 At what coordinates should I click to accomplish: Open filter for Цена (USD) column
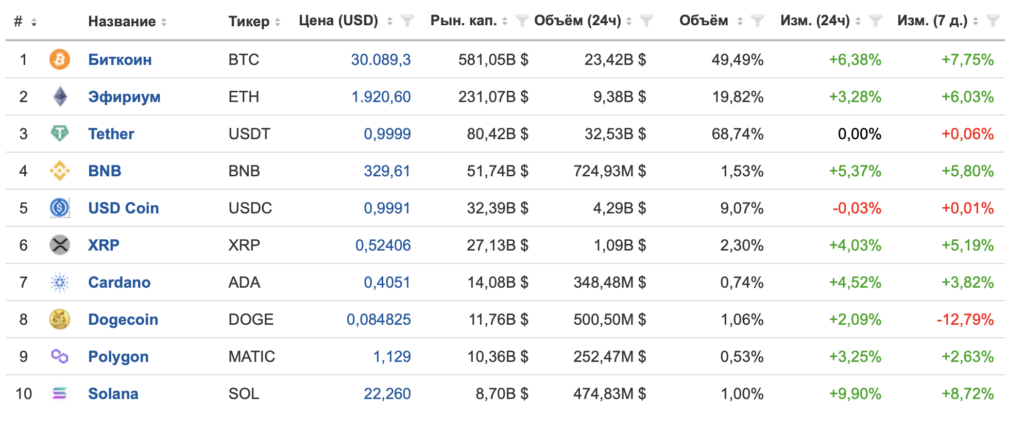407,22
